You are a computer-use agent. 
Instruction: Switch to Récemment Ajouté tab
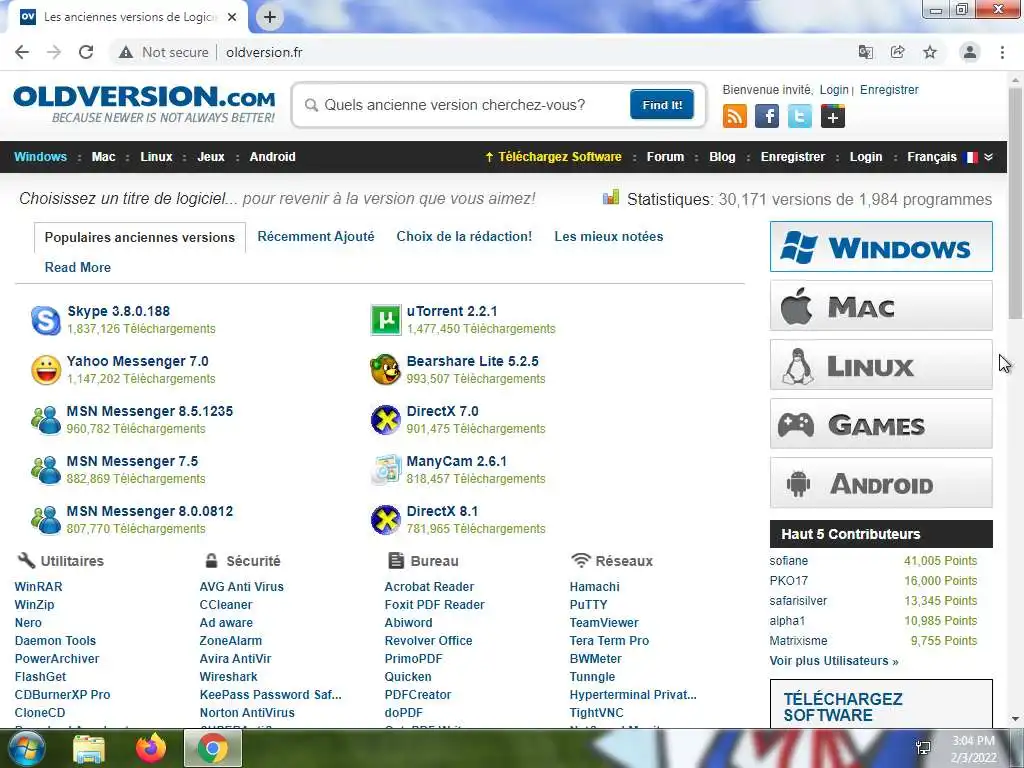pos(315,236)
